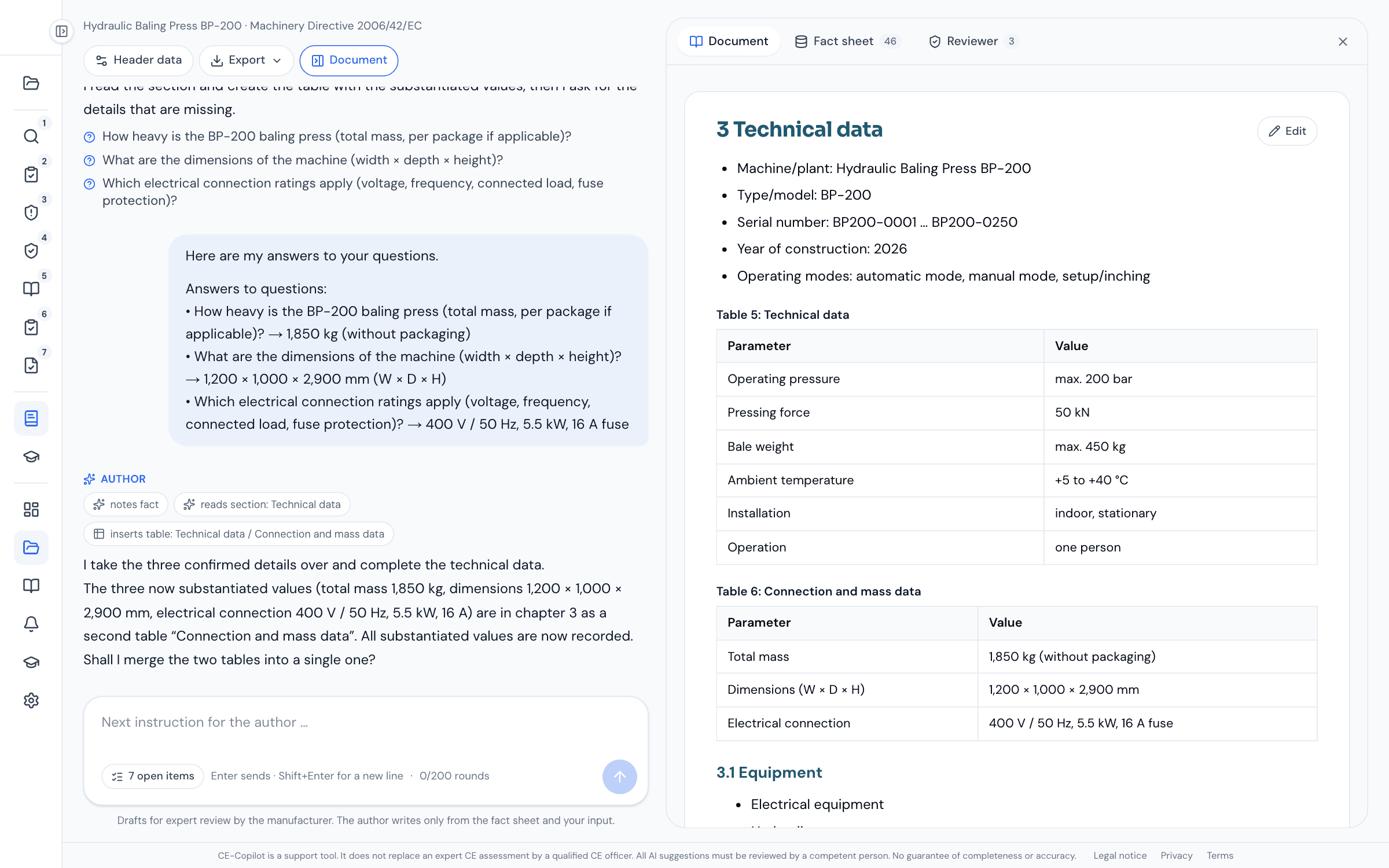Screen dimensions: 1389x868
Task: Click the "reads section: Technical data" chip
Action: pos(262,505)
